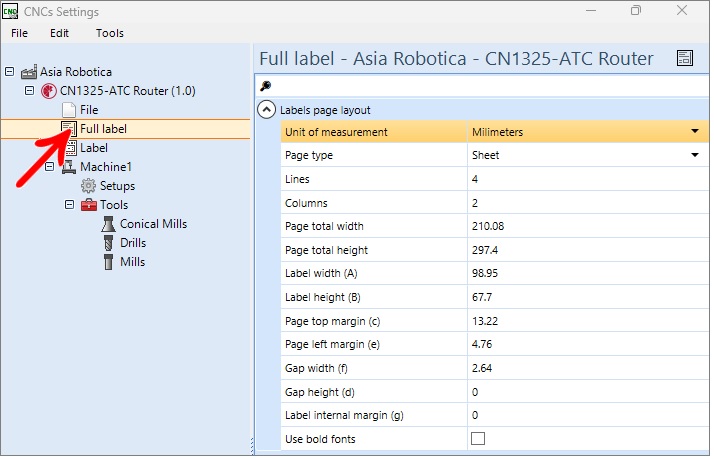
Task: Enable the Use bold fonts checkbox
Action: click(480, 441)
